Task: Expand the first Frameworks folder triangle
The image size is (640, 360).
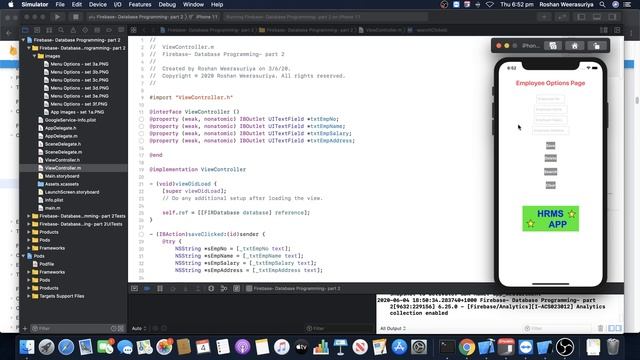Action: 29,248
